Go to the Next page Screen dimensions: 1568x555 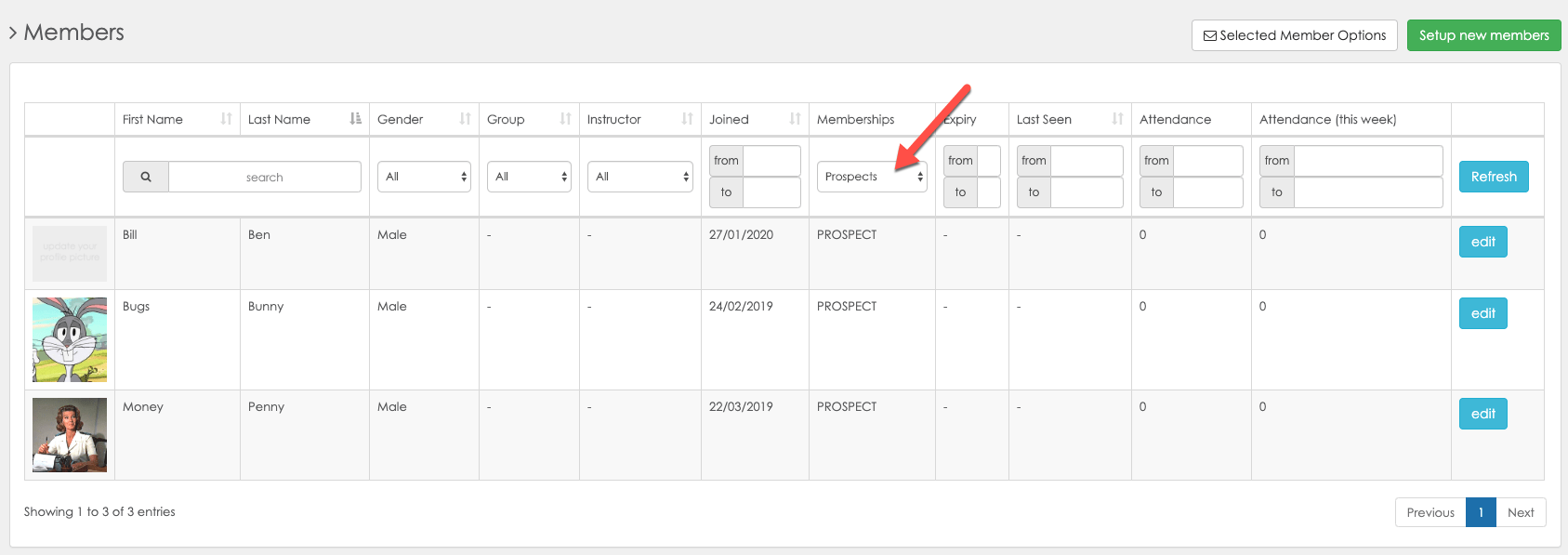point(1521,512)
